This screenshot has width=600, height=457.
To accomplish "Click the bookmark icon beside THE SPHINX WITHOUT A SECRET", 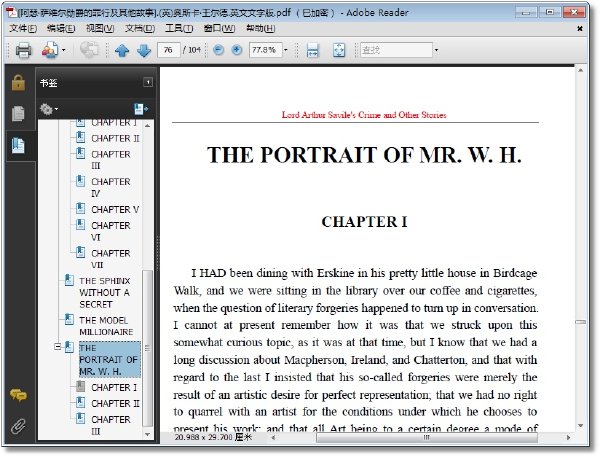I will tap(69, 280).
